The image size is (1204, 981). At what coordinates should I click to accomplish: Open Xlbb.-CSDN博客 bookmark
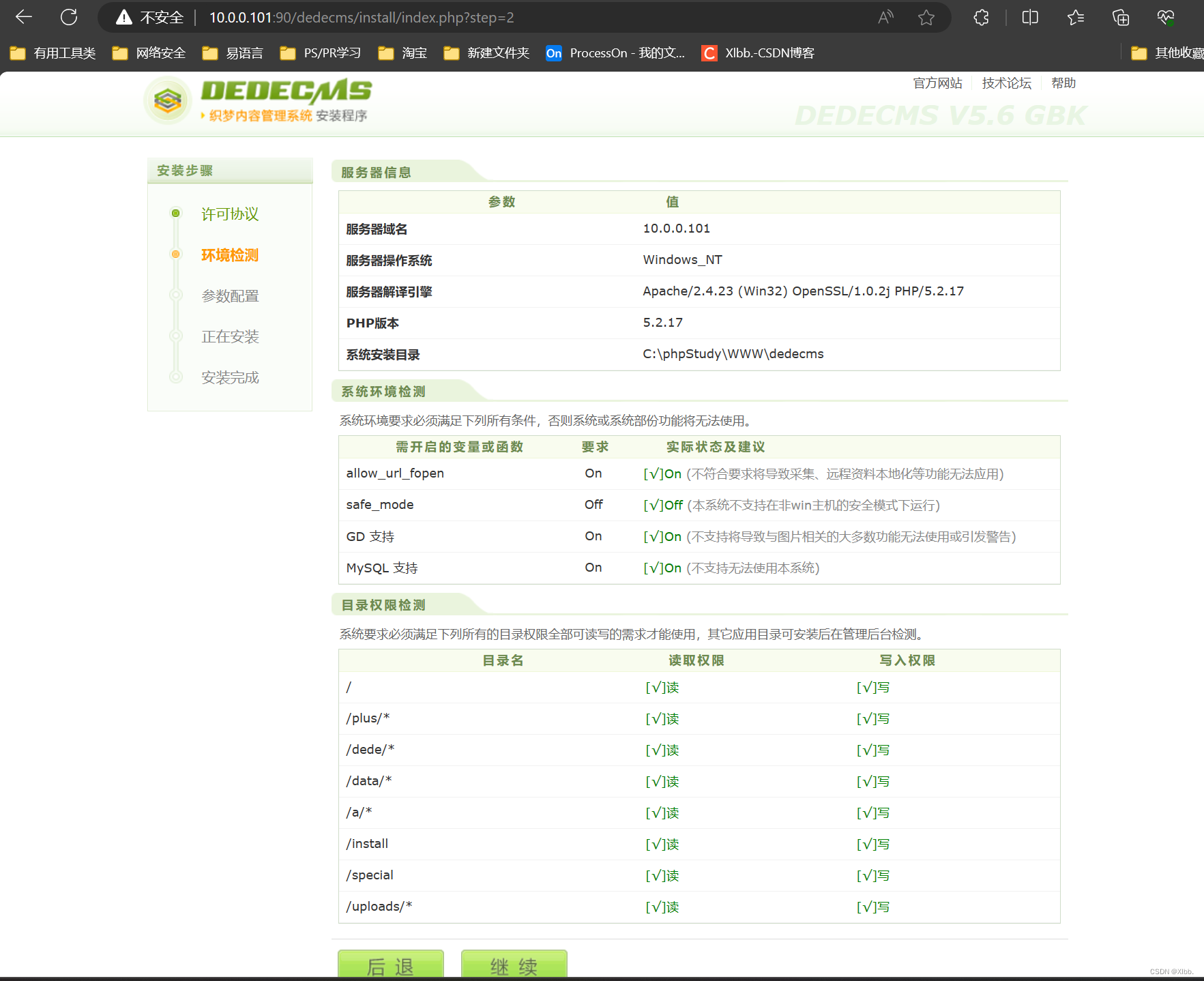tap(758, 53)
